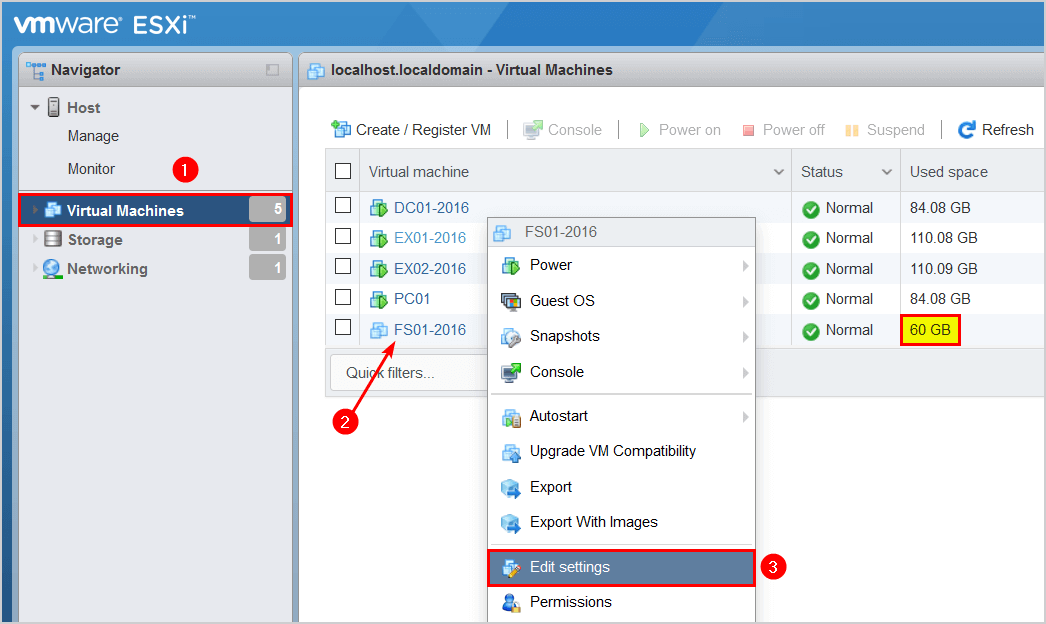
Task: Click the Host server icon
Action: click(x=53, y=107)
